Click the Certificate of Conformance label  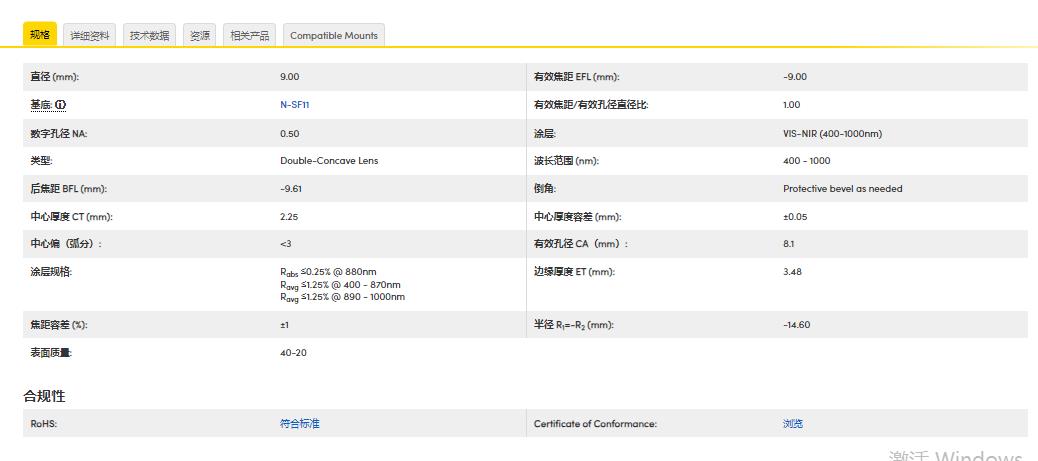point(595,424)
